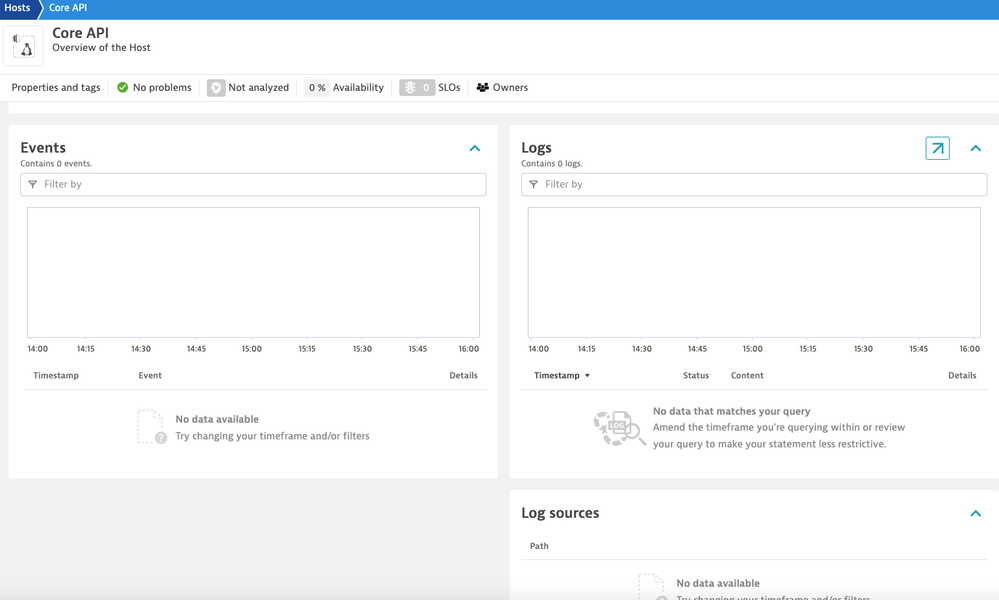Click the green No problems checkmark icon

123,88
